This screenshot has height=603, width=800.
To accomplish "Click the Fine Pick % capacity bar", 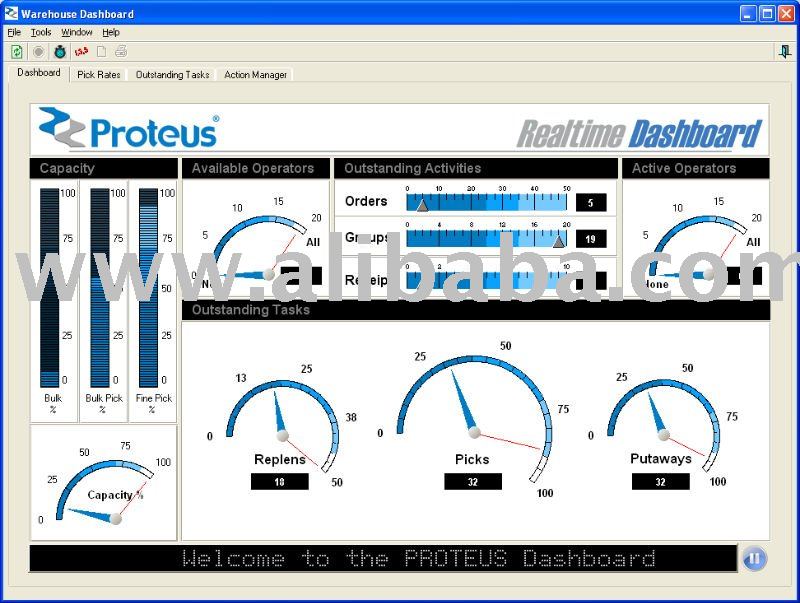I will tap(148, 287).
